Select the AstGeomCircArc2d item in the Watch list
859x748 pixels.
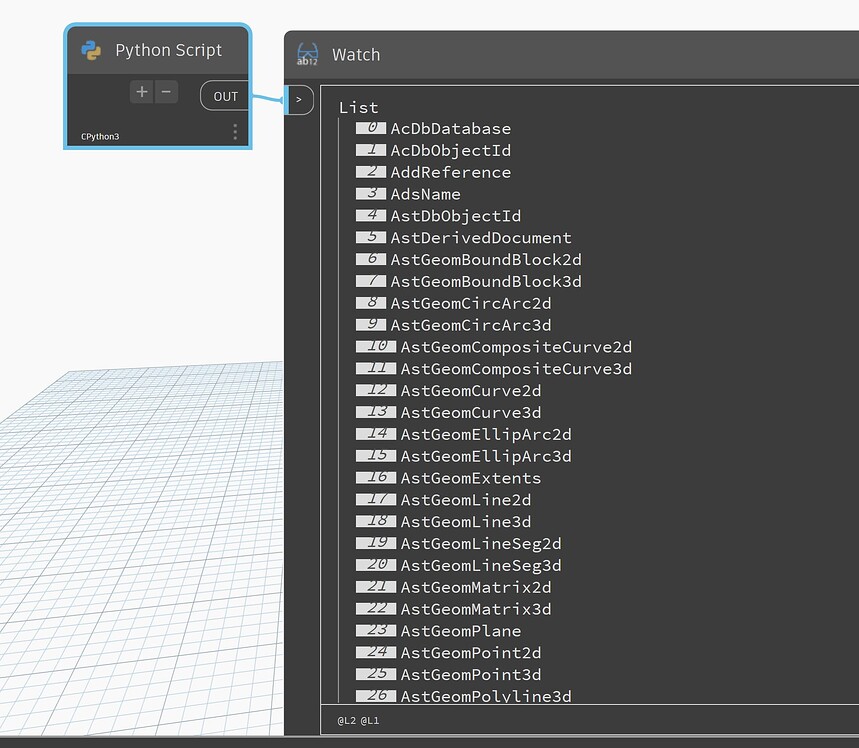[x=471, y=303]
